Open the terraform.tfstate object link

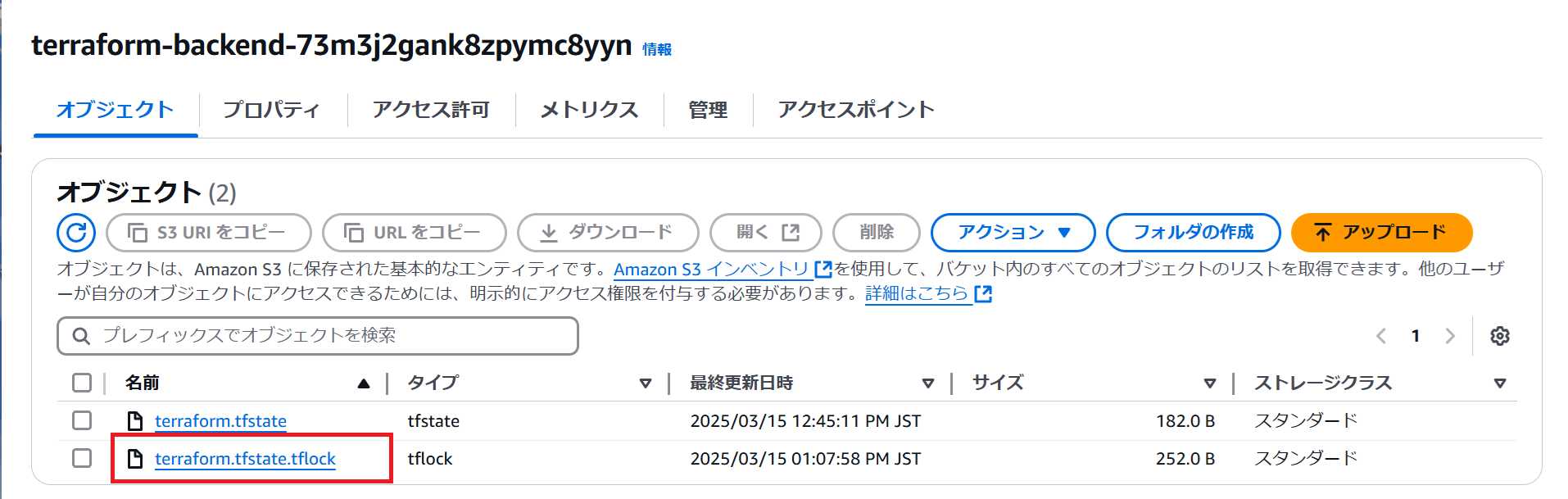(x=220, y=421)
